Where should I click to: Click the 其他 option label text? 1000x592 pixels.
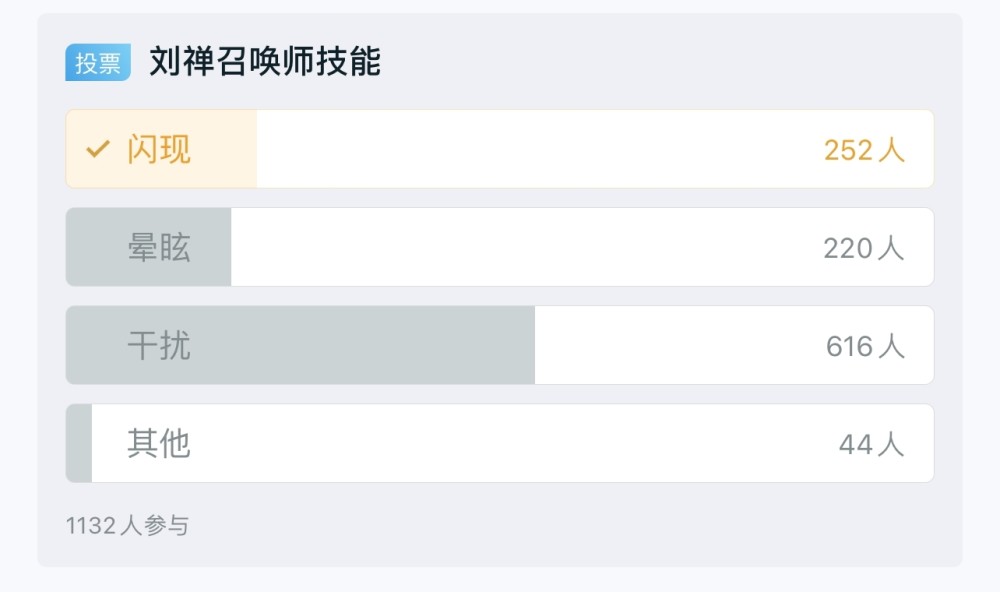(x=159, y=444)
